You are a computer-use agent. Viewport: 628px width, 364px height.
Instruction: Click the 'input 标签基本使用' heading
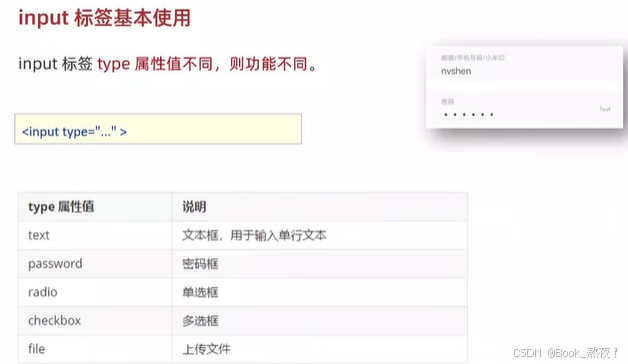click(x=105, y=18)
